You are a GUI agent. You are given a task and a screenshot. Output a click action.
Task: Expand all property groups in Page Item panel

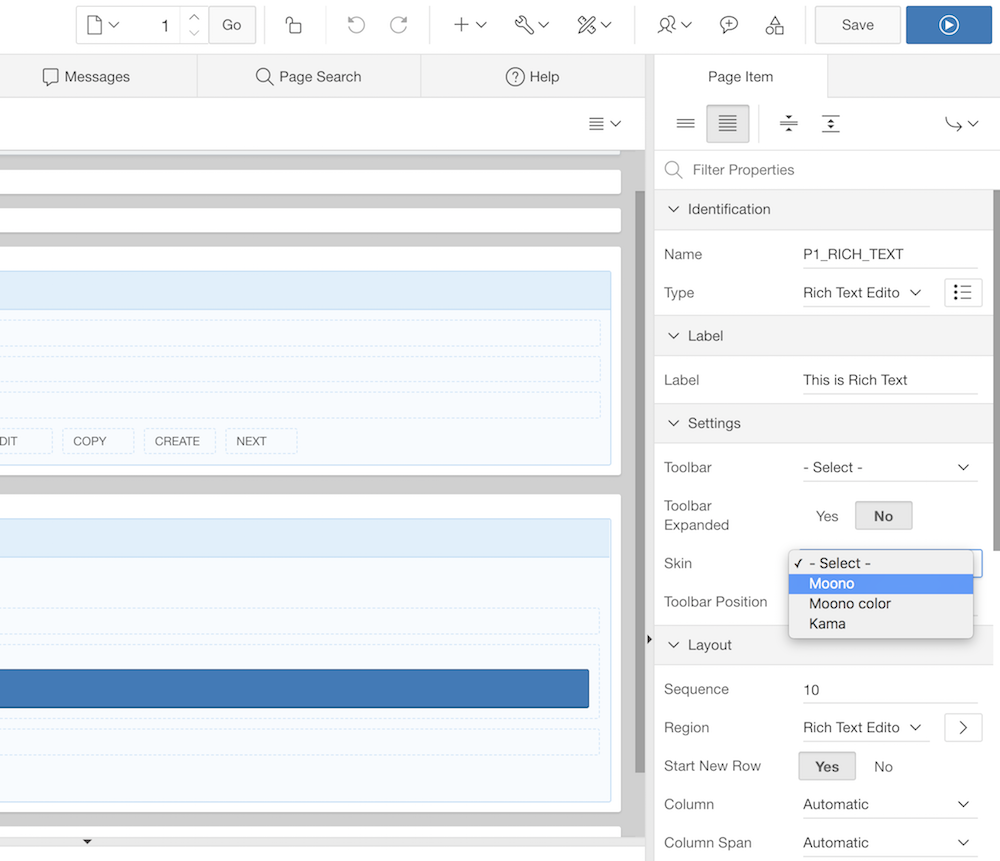[x=830, y=123]
